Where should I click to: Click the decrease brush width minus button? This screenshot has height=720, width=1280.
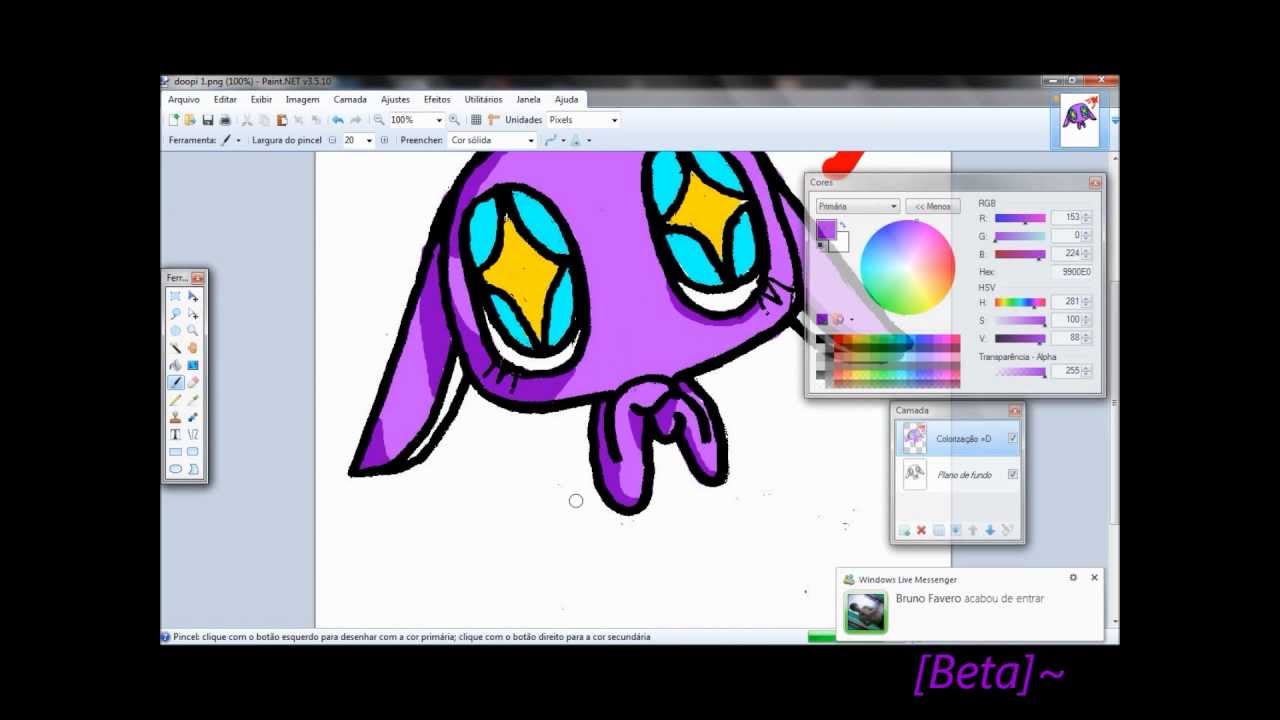tap(333, 141)
